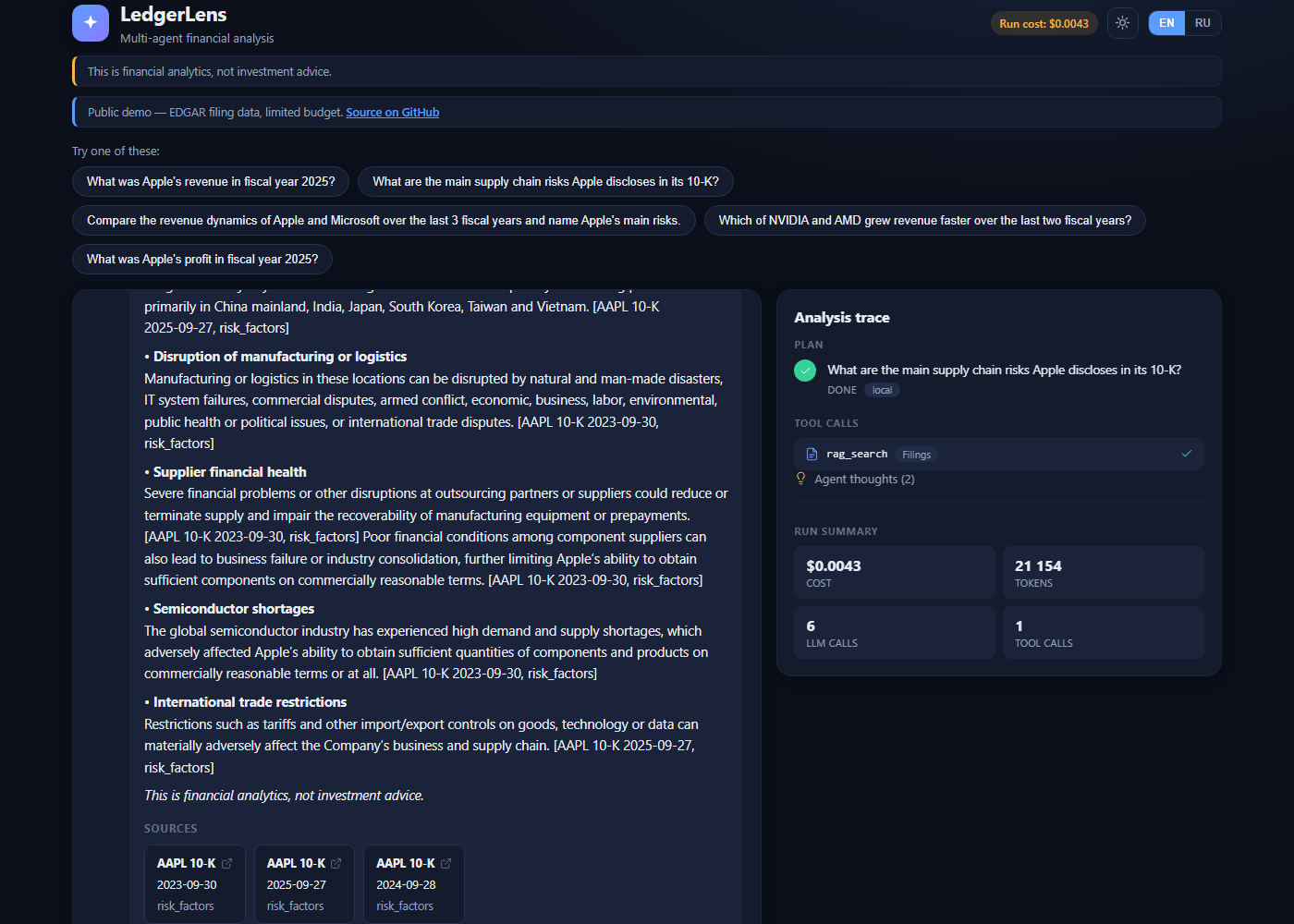The width and height of the screenshot is (1294, 924).
Task: Click the 'Multi-agent financial analysis' subtitle
Action: [197, 38]
